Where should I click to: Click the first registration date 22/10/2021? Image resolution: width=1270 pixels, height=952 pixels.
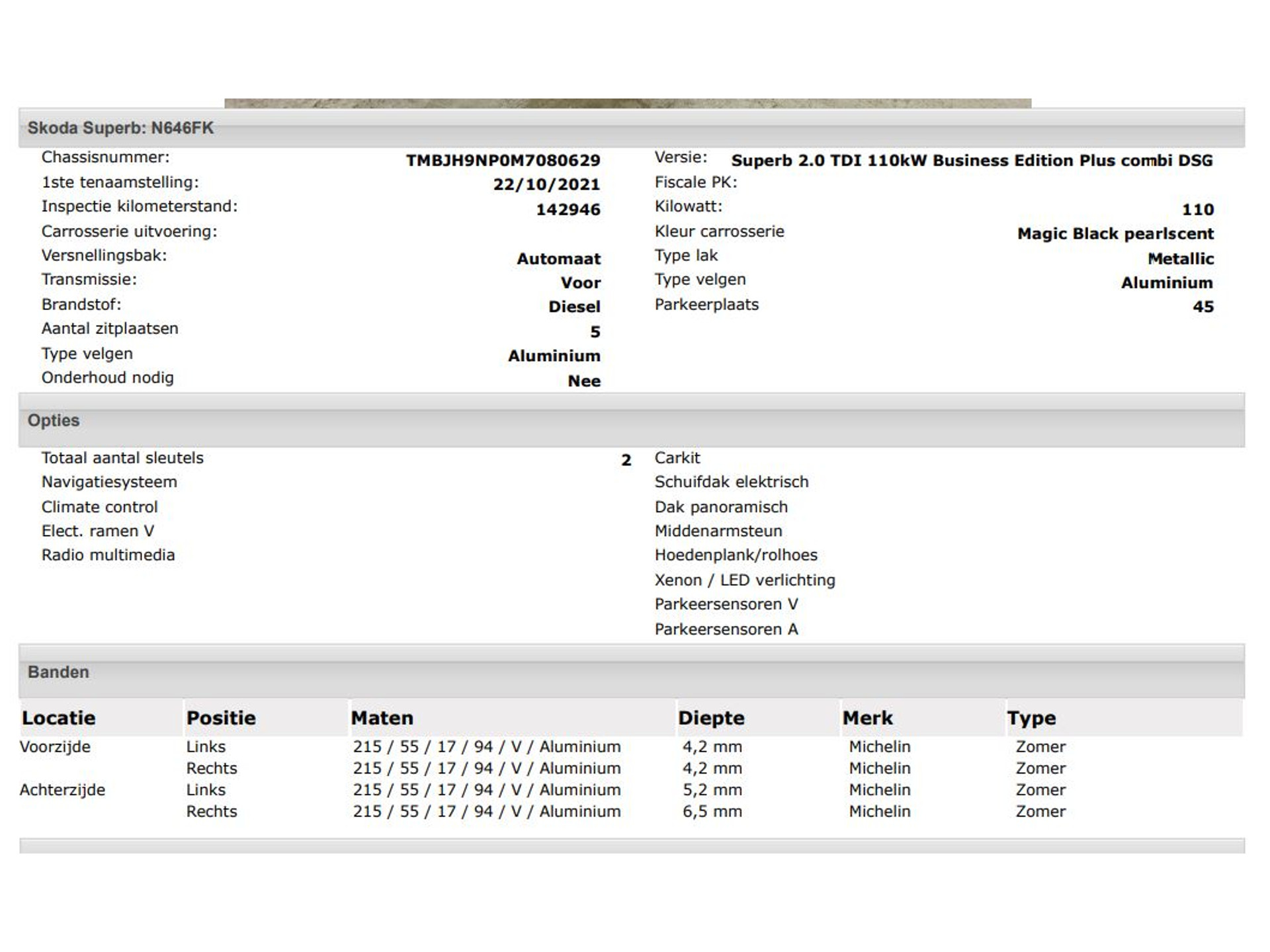click(546, 184)
